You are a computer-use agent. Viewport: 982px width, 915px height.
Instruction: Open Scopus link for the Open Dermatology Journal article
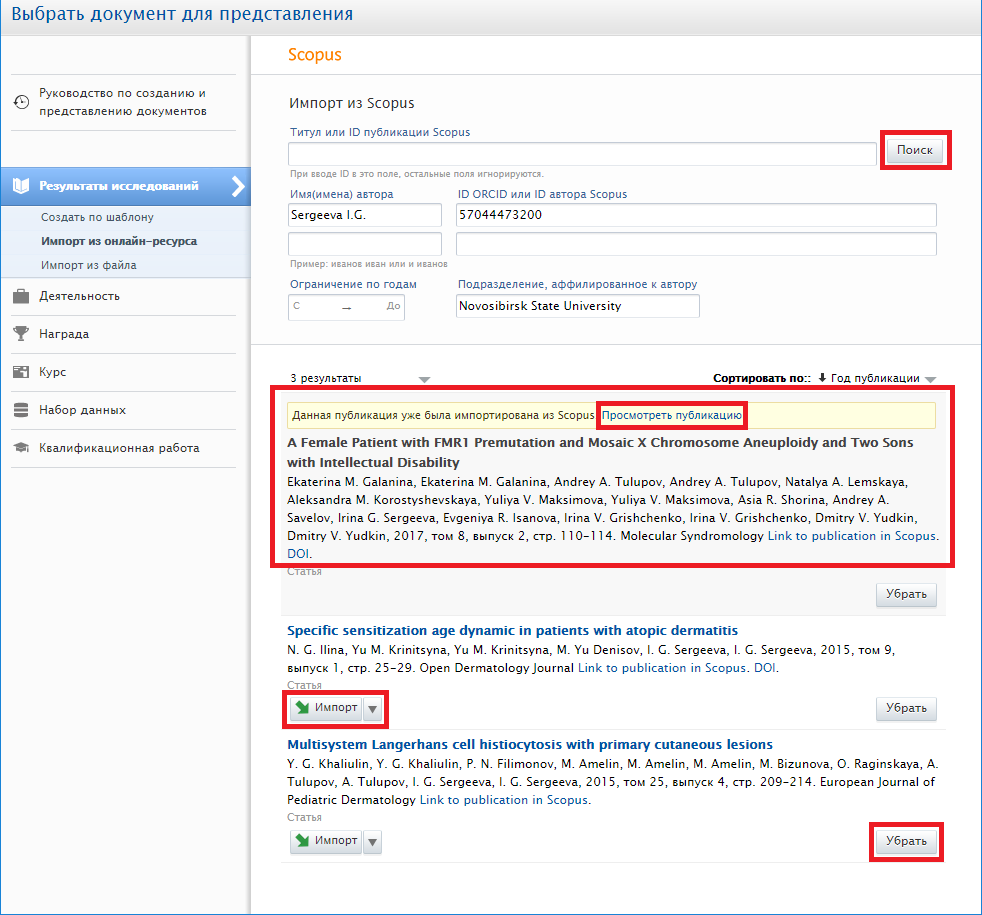click(662, 668)
